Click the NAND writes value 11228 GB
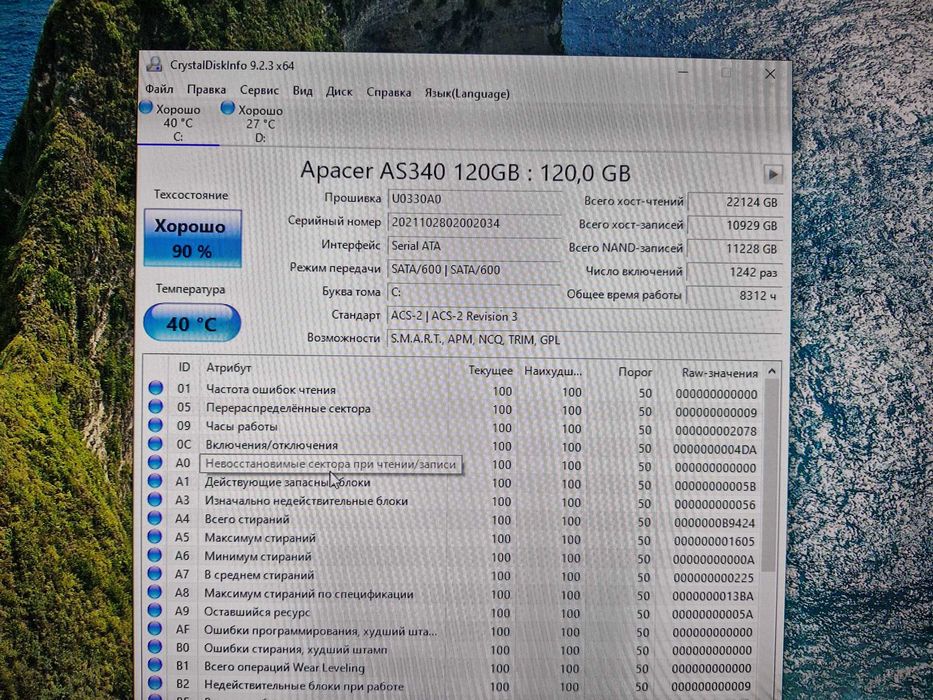 [x=734, y=249]
